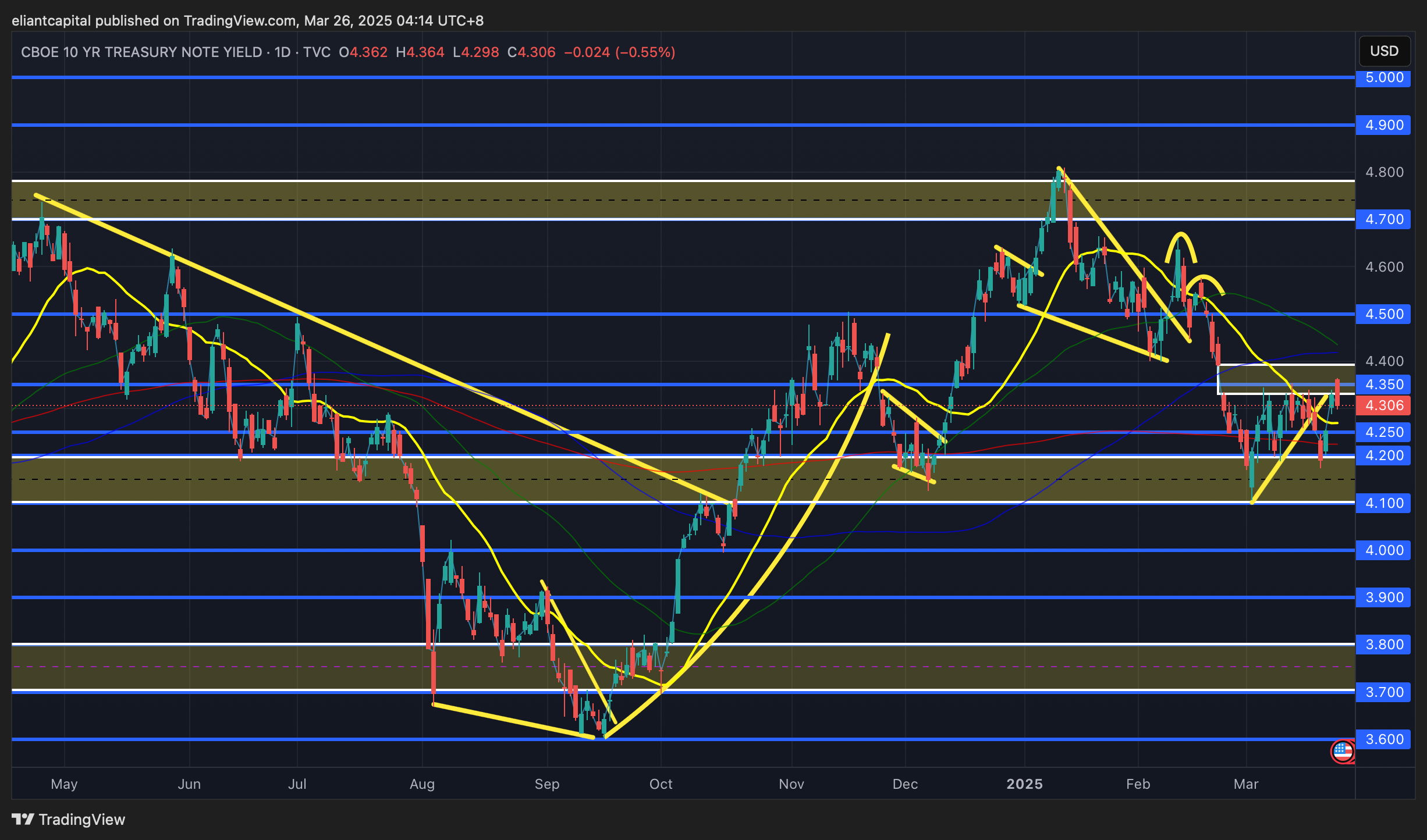Select the 4.900 blue price label
This screenshot has height=840, width=1427.
(1383, 125)
